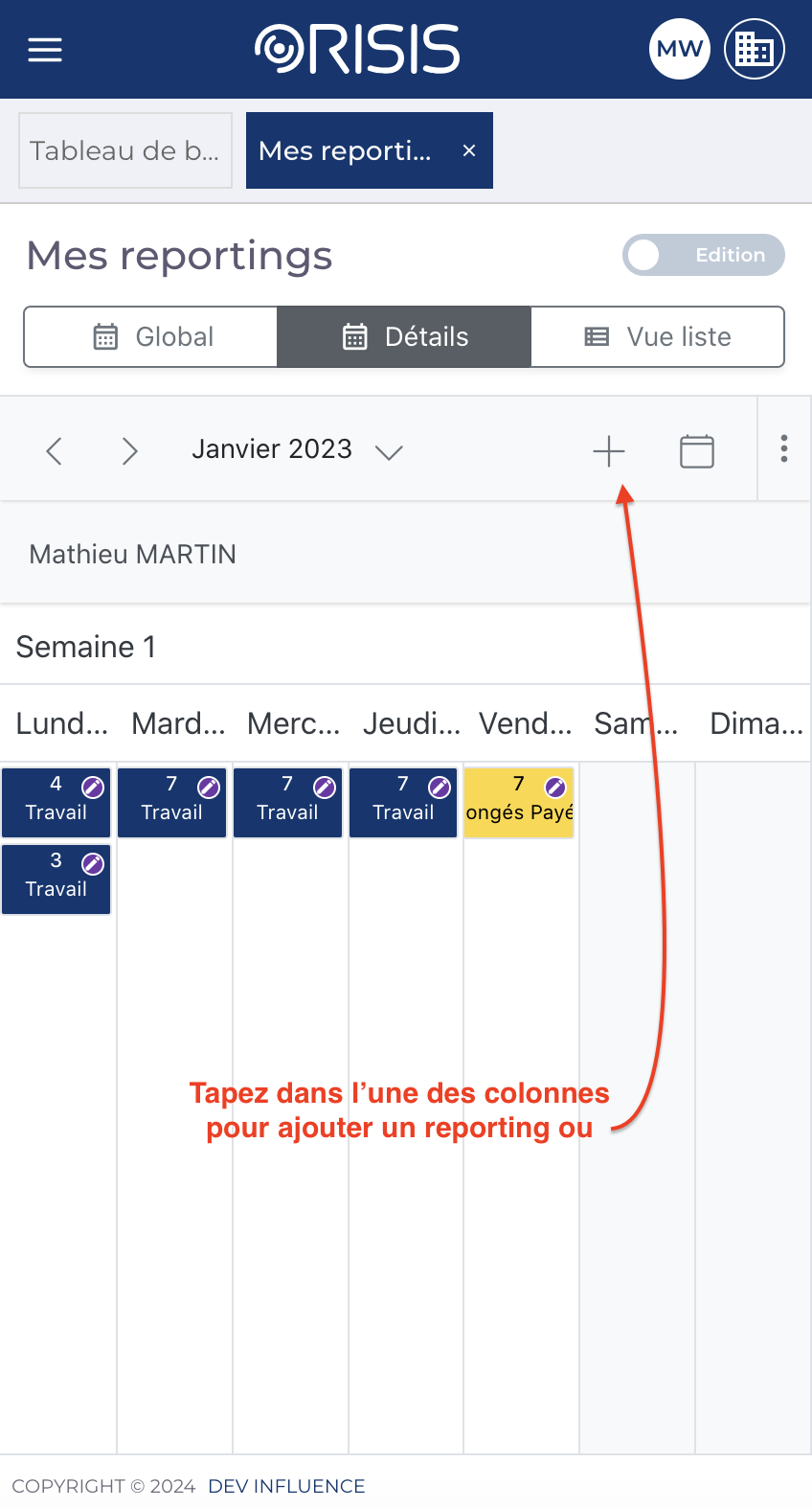Go to previous month with left chevron
812x1508 pixels.
pyautogui.click(x=55, y=450)
